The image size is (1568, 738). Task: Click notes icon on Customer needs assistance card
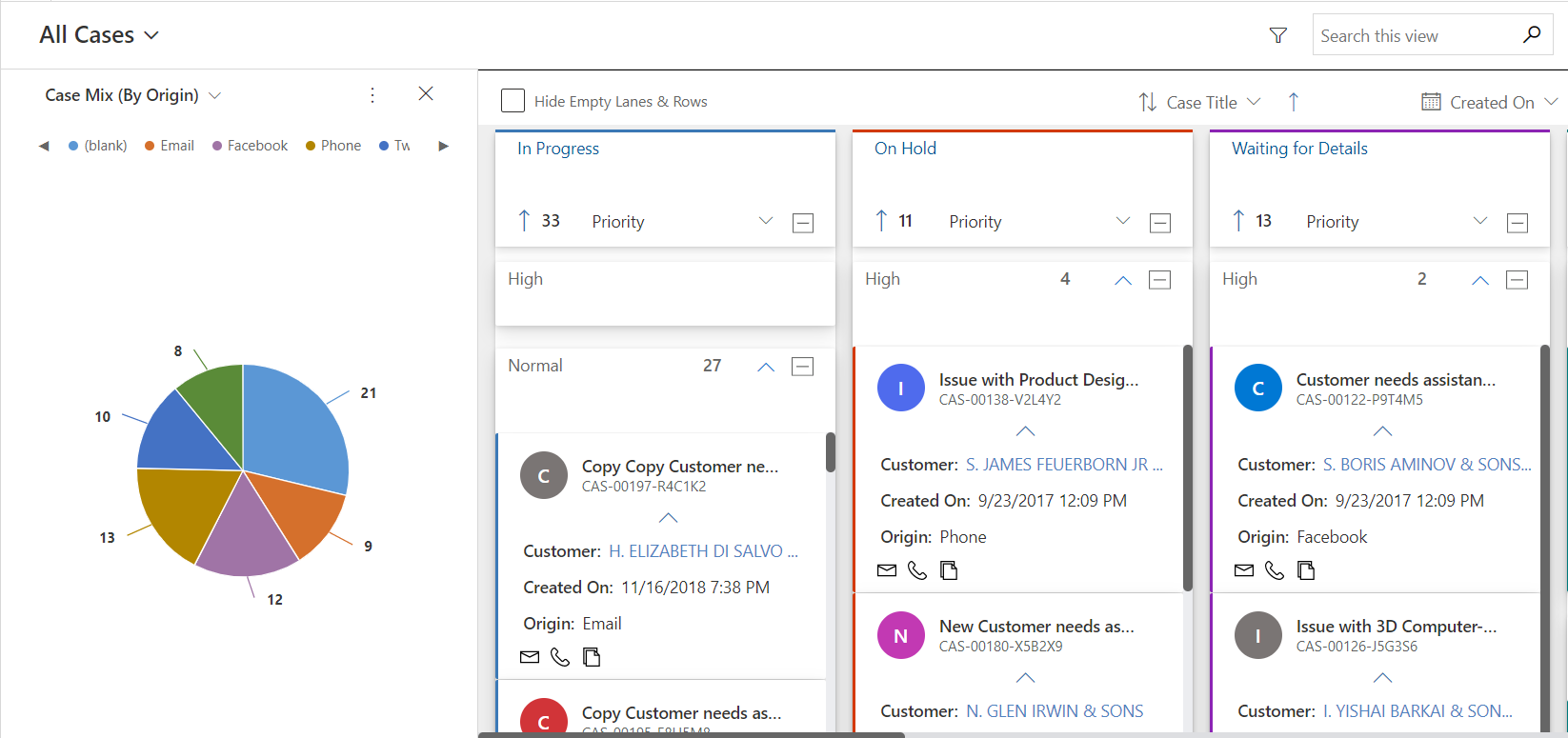pyautogui.click(x=1306, y=570)
